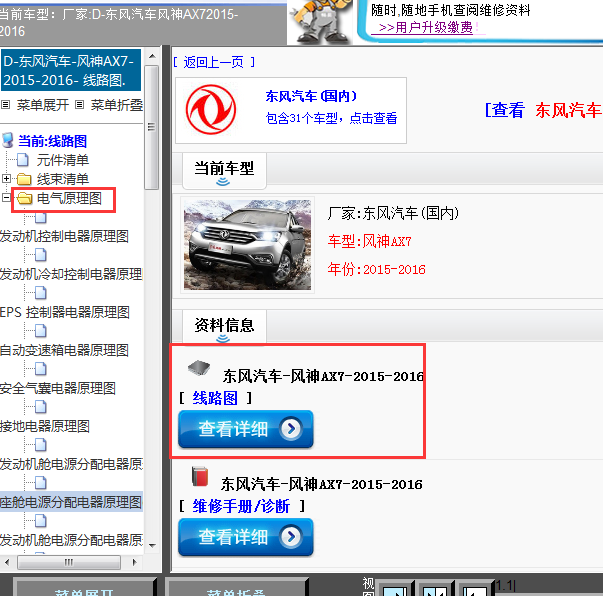Open 自动变速箱电器原理图
The image size is (603, 596).
click(x=64, y=350)
